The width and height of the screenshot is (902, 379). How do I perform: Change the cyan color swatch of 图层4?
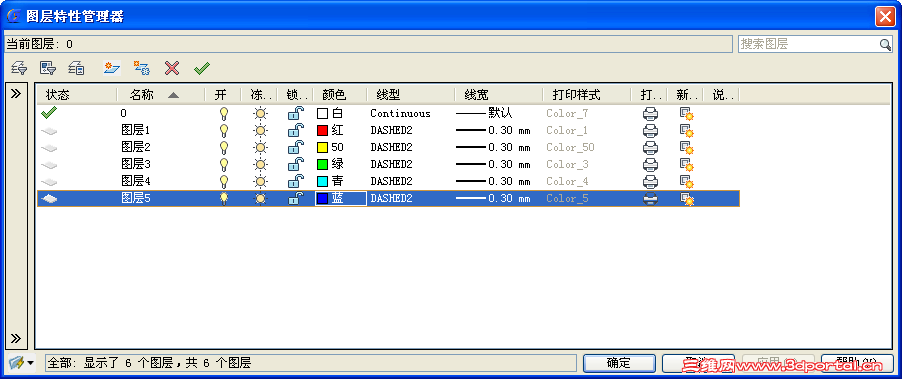pos(323,182)
